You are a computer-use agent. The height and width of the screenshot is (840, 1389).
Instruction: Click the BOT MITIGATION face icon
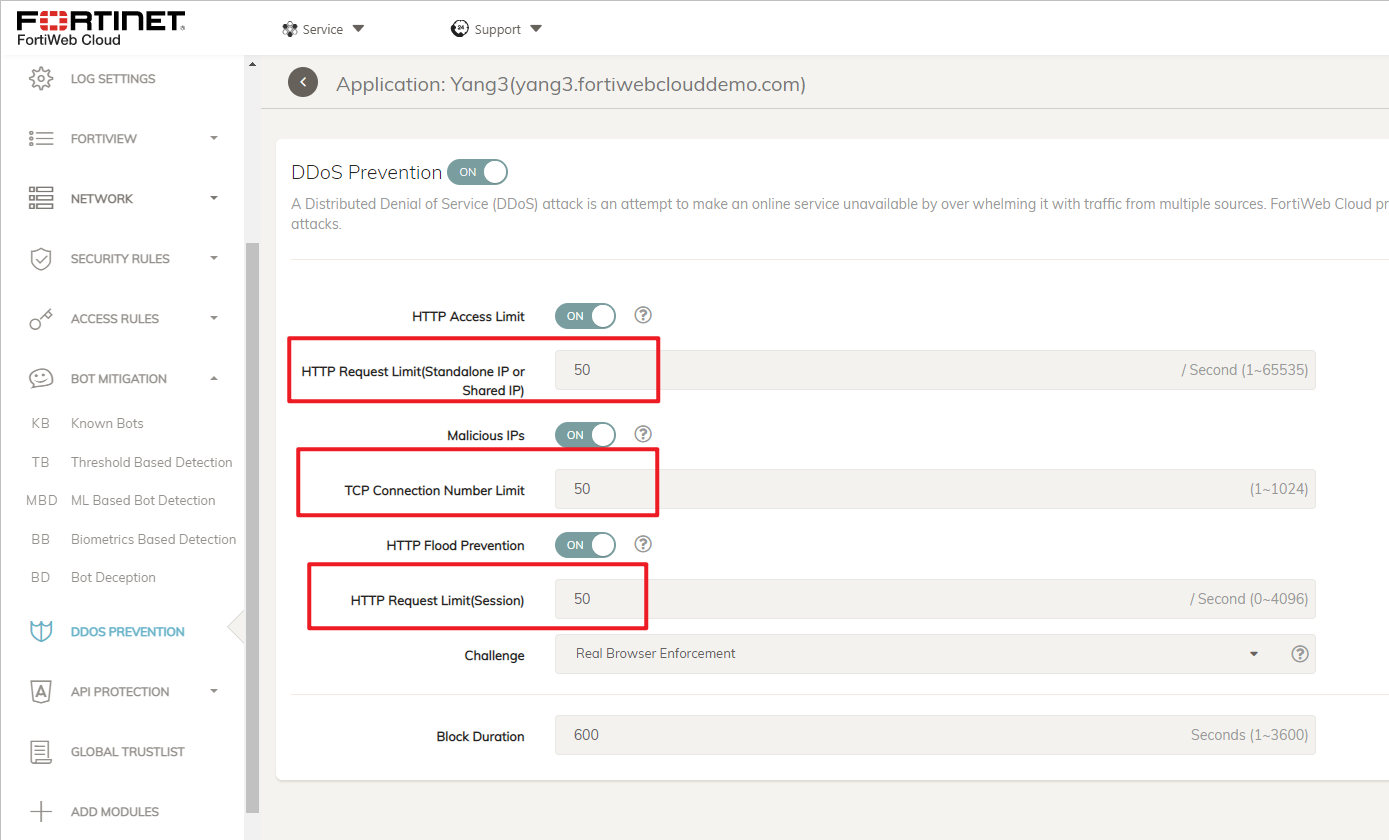(x=40, y=378)
